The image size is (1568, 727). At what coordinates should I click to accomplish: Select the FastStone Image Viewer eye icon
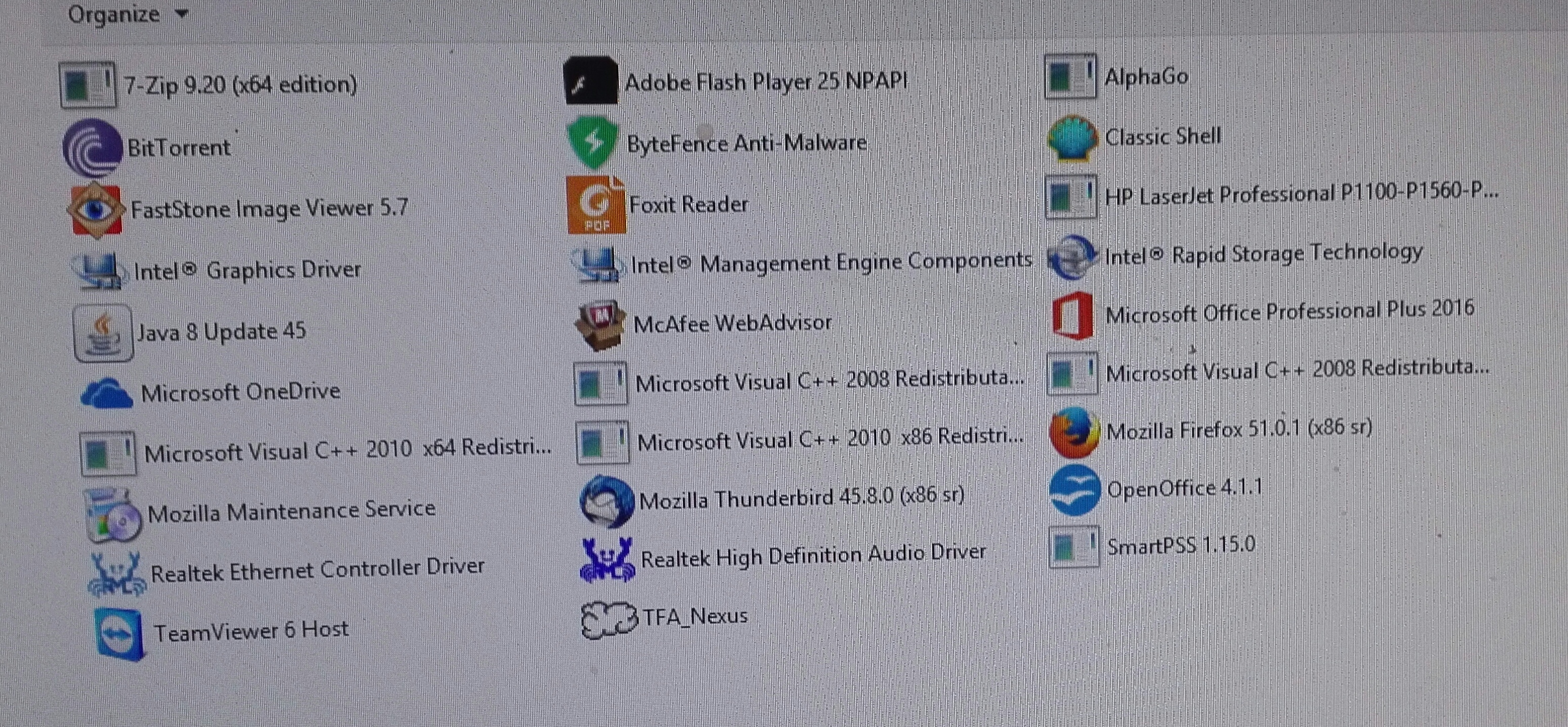point(96,210)
